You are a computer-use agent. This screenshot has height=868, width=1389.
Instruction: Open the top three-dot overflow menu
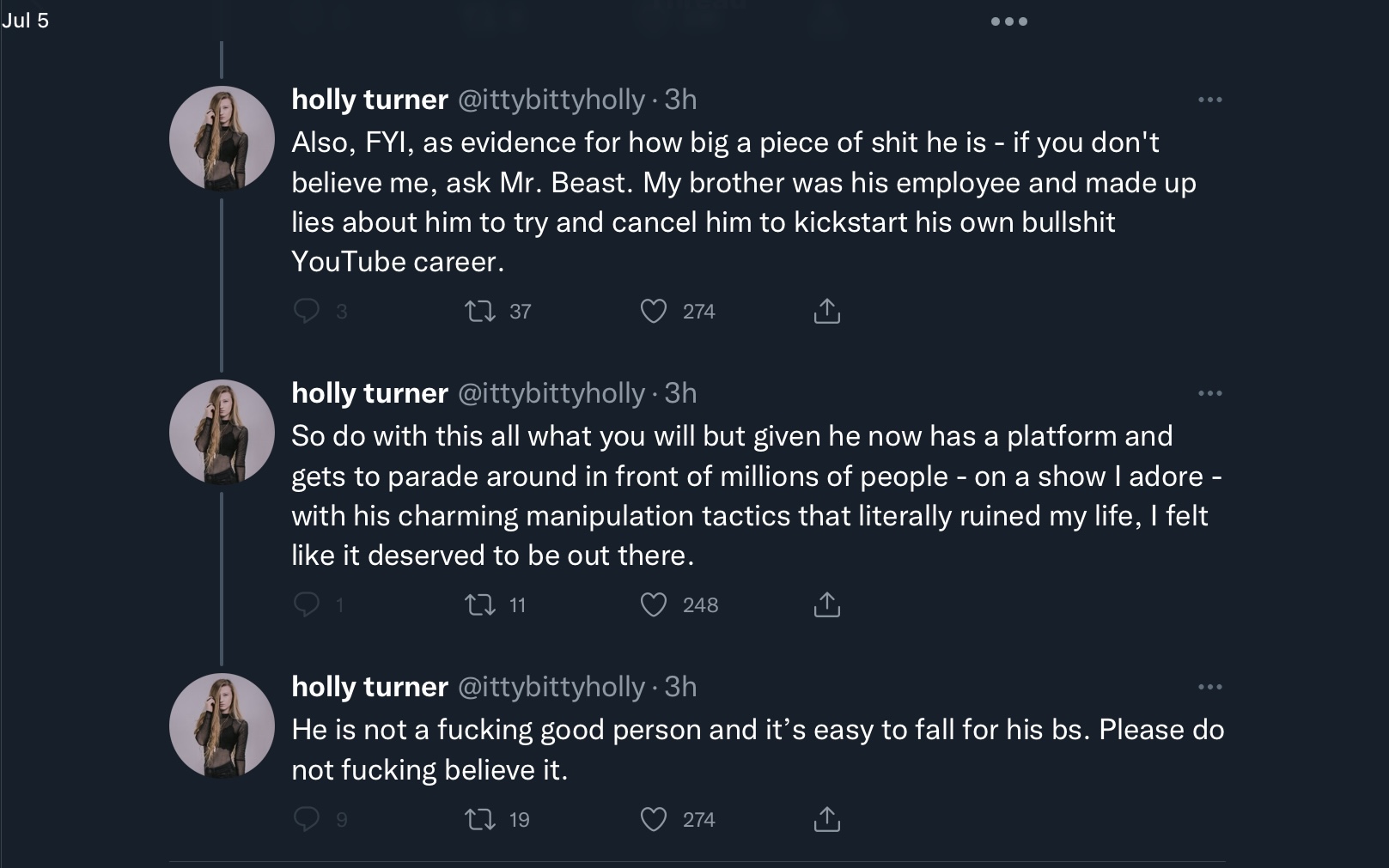click(x=1008, y=21)
